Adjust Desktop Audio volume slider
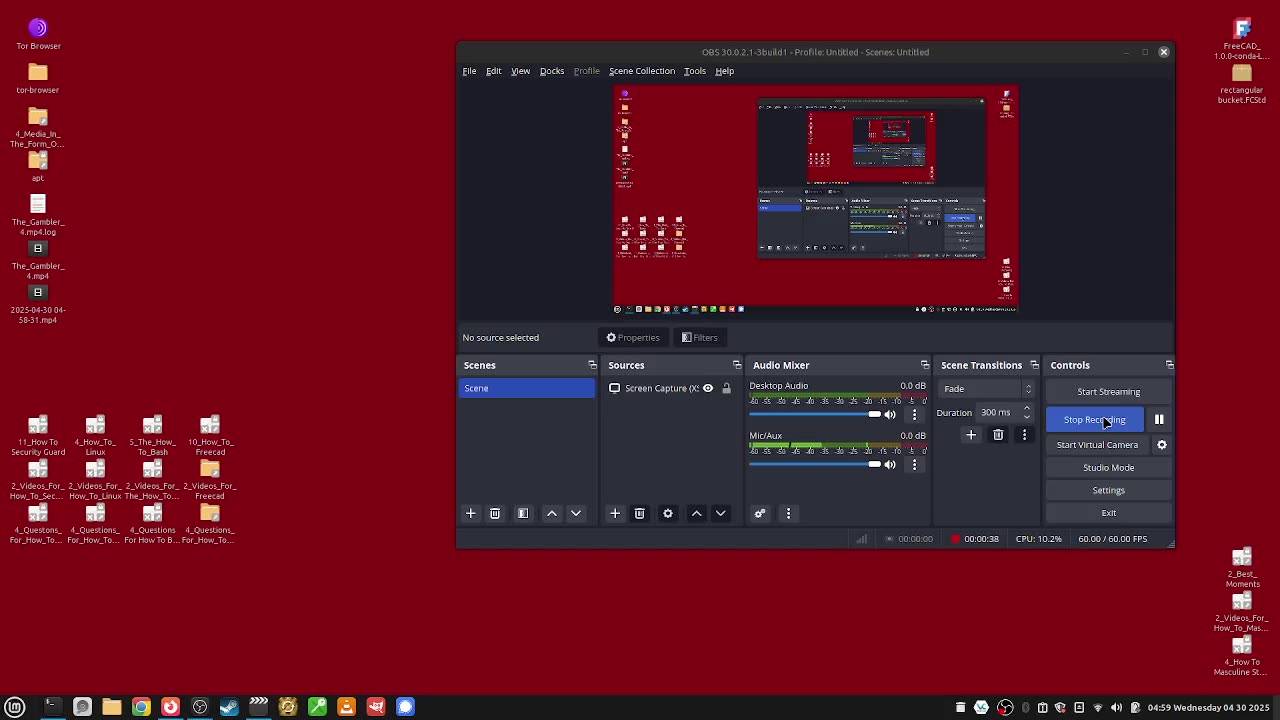 (815, 414)
